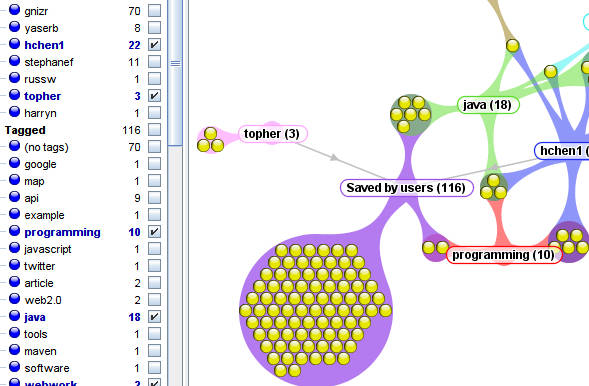
Task: Click the blue sphere icon beside maven
Action: tap(14, 350)
